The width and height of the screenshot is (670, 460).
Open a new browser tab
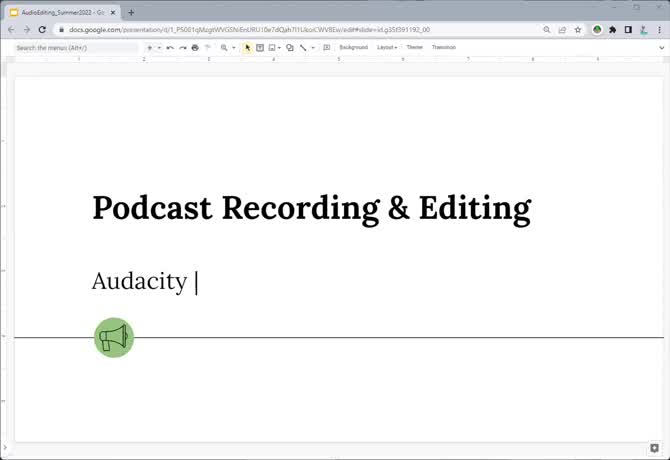(131, 12)
